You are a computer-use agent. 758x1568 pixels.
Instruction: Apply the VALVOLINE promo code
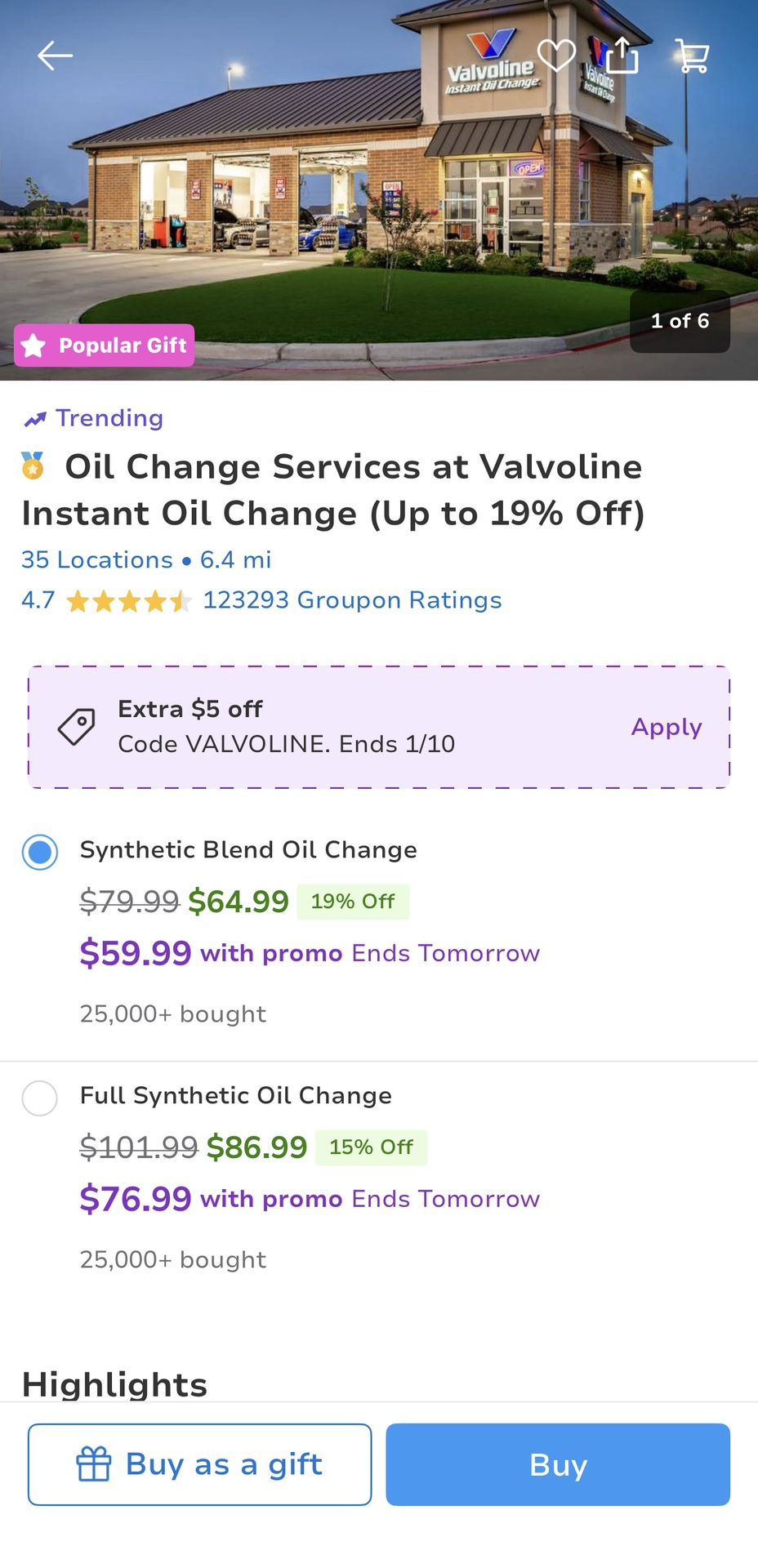pyautogui.click(x=666, y=727)
